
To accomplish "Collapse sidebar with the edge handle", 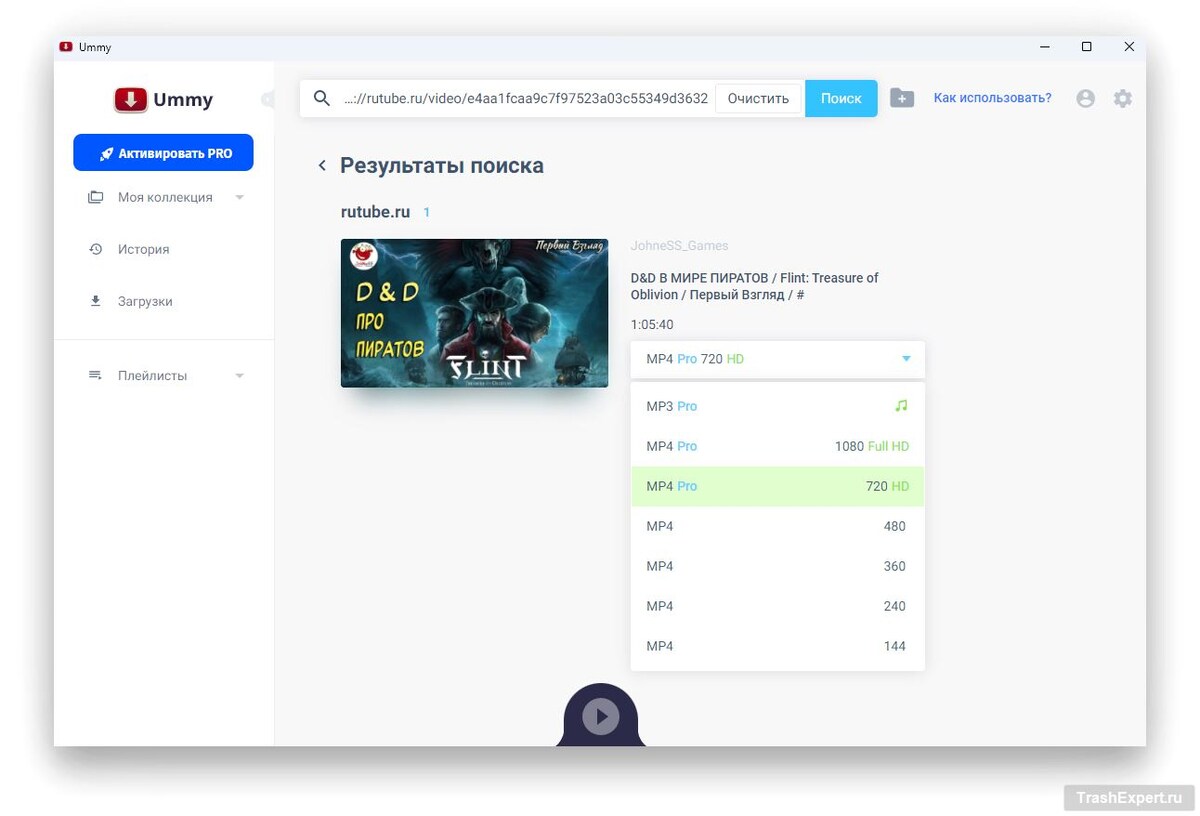I will point(267,99).
